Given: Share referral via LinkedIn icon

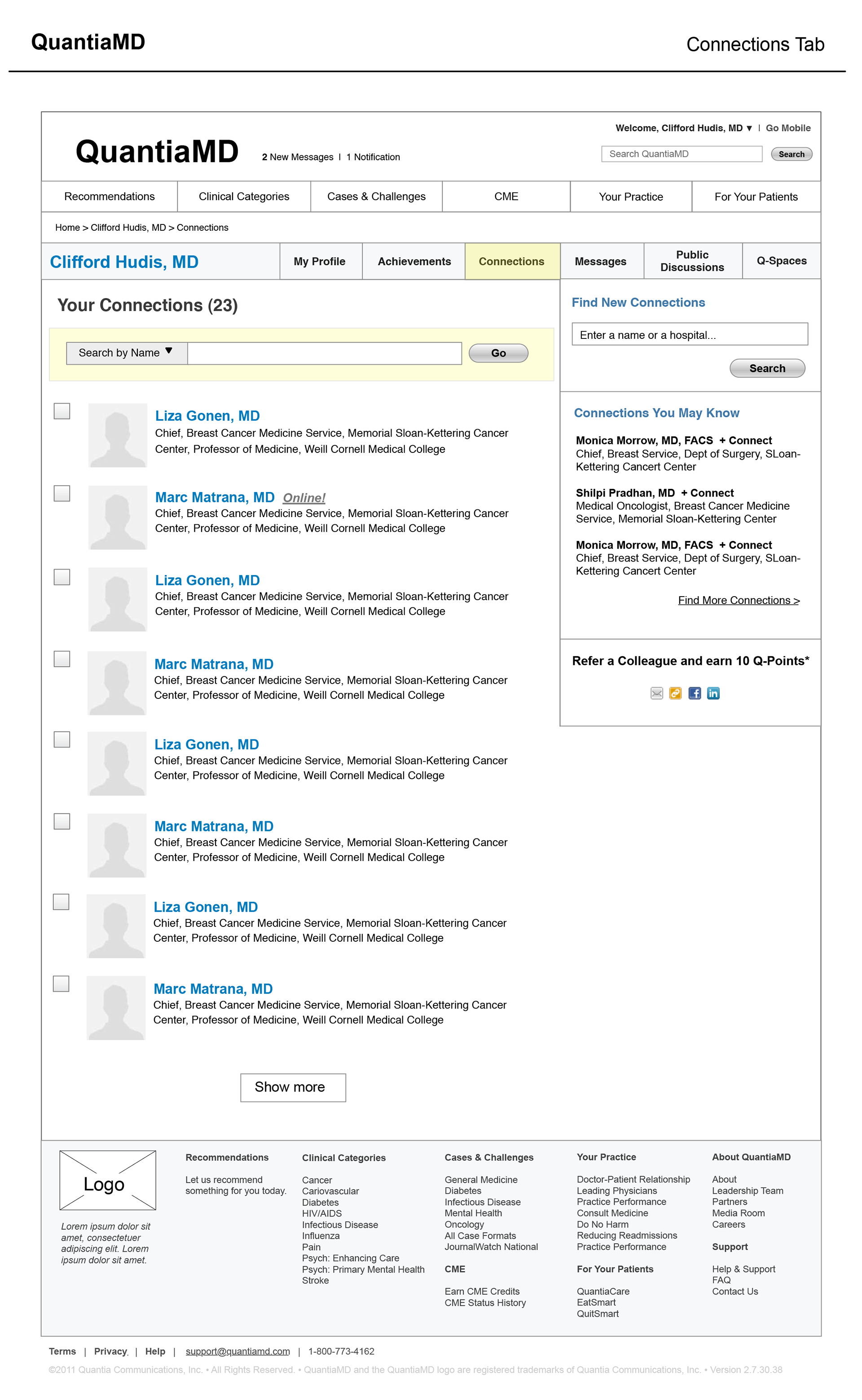Looking at the screenshot, I should (713, 693).
